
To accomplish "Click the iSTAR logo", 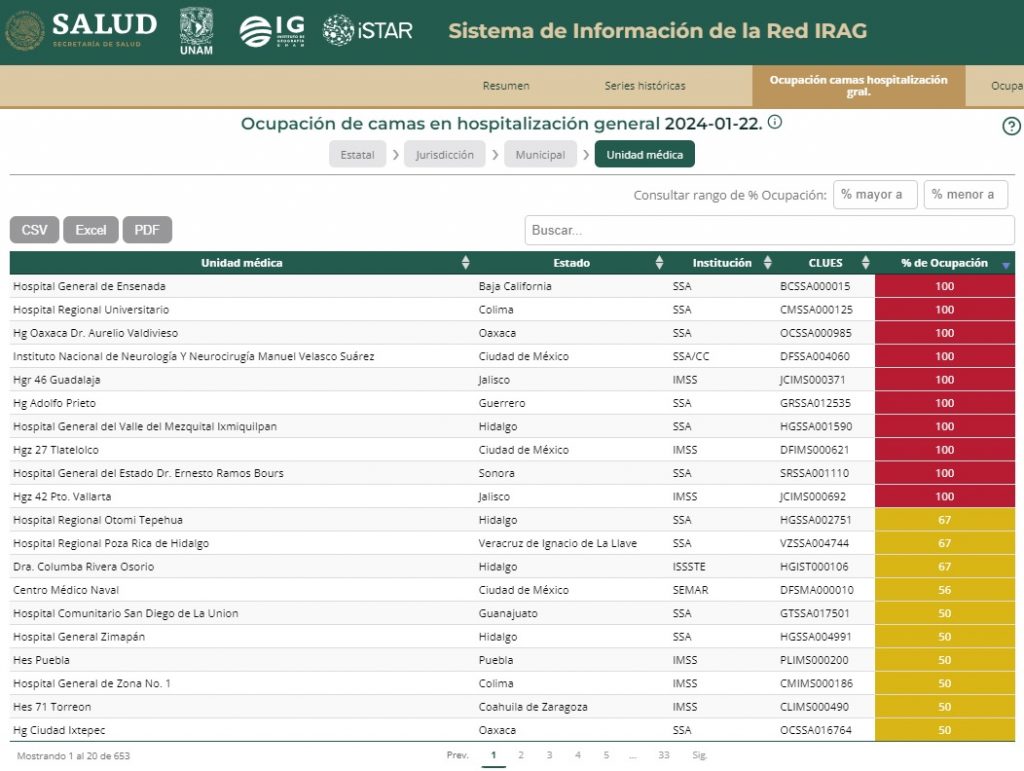I will click(x=367, y=31).
